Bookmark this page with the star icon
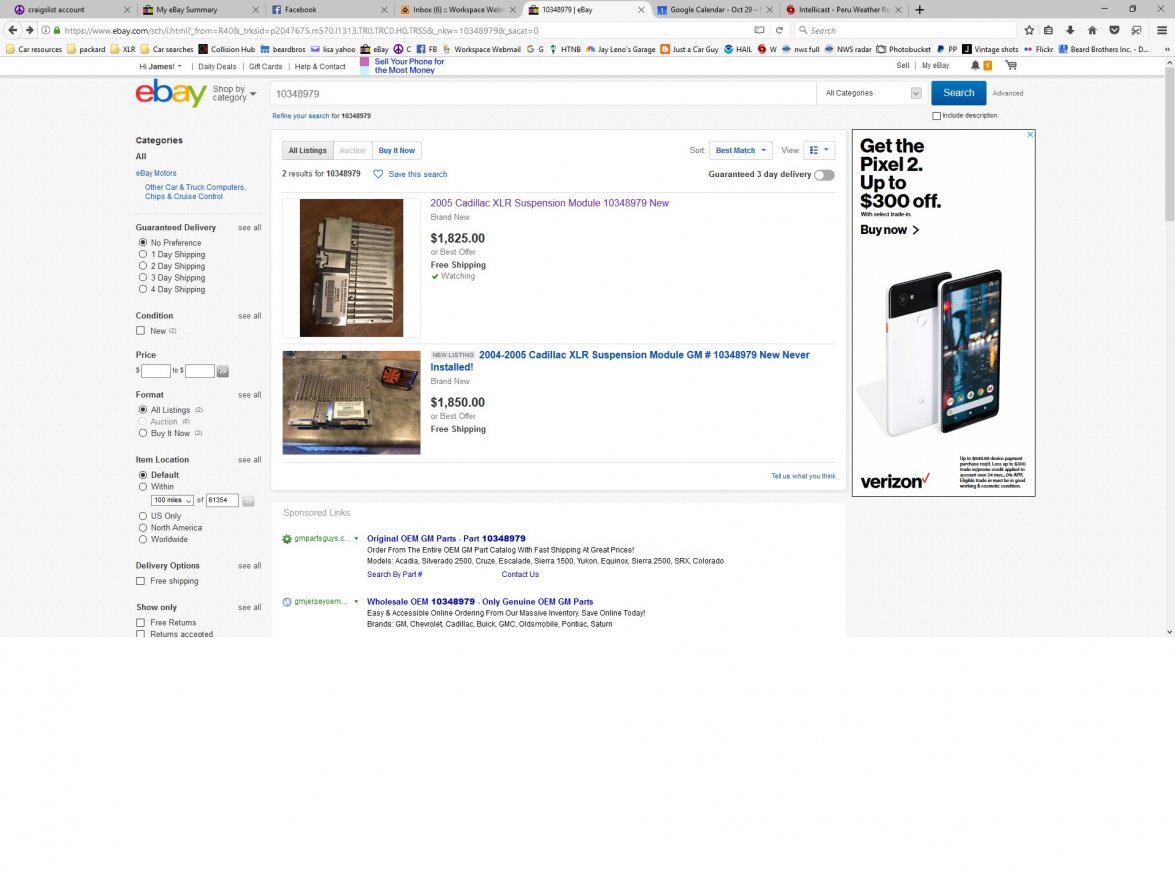The width and height of the screenshot is (1175, 871). 1029,30
